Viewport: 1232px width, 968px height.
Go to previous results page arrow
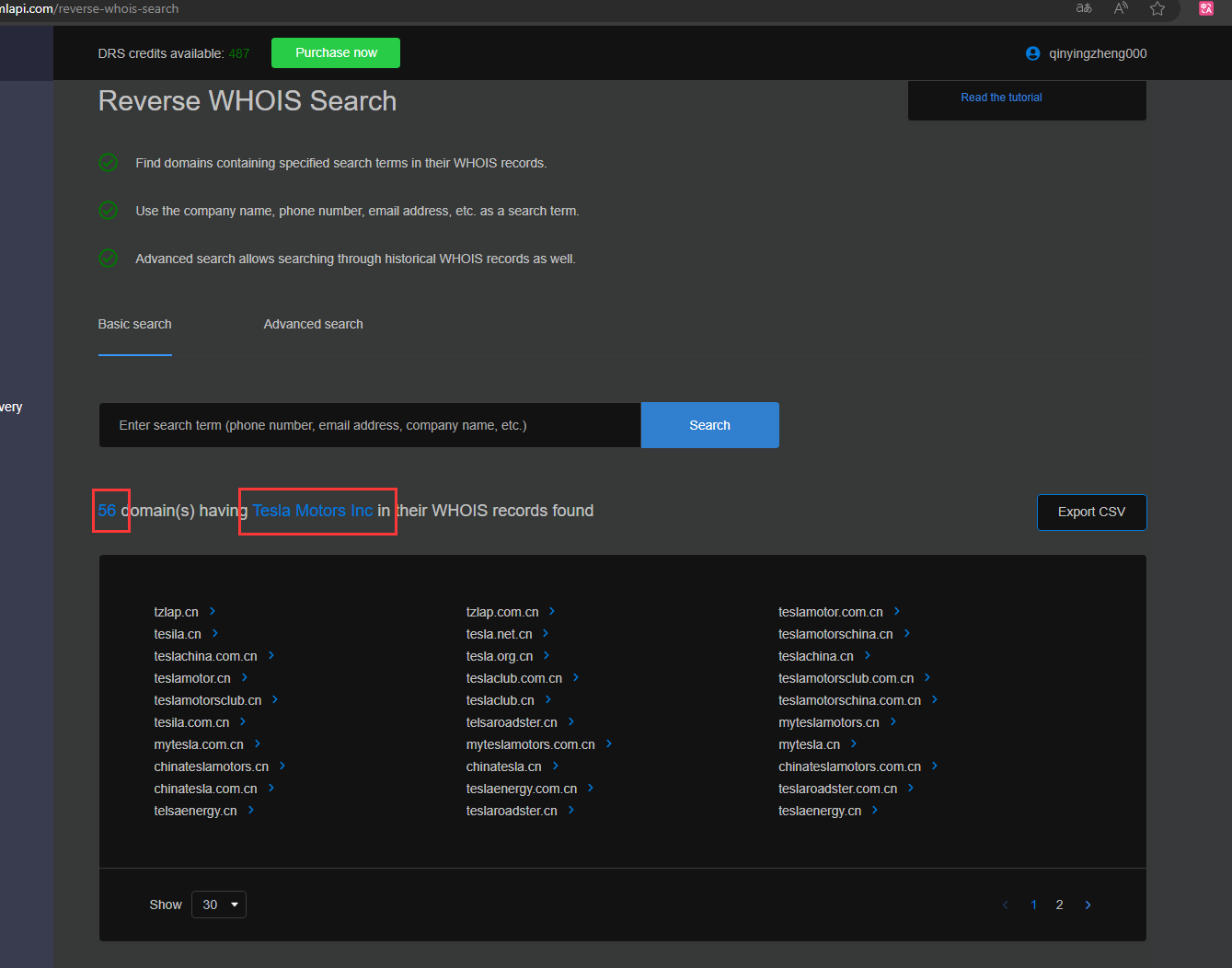1005,905
